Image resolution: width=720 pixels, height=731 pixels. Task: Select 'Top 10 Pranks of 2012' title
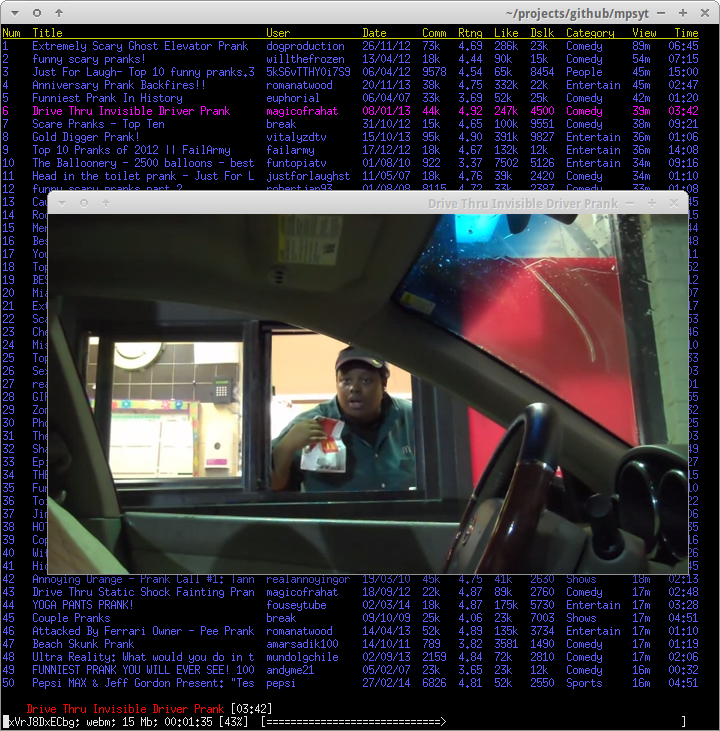(x=132, y=151)
